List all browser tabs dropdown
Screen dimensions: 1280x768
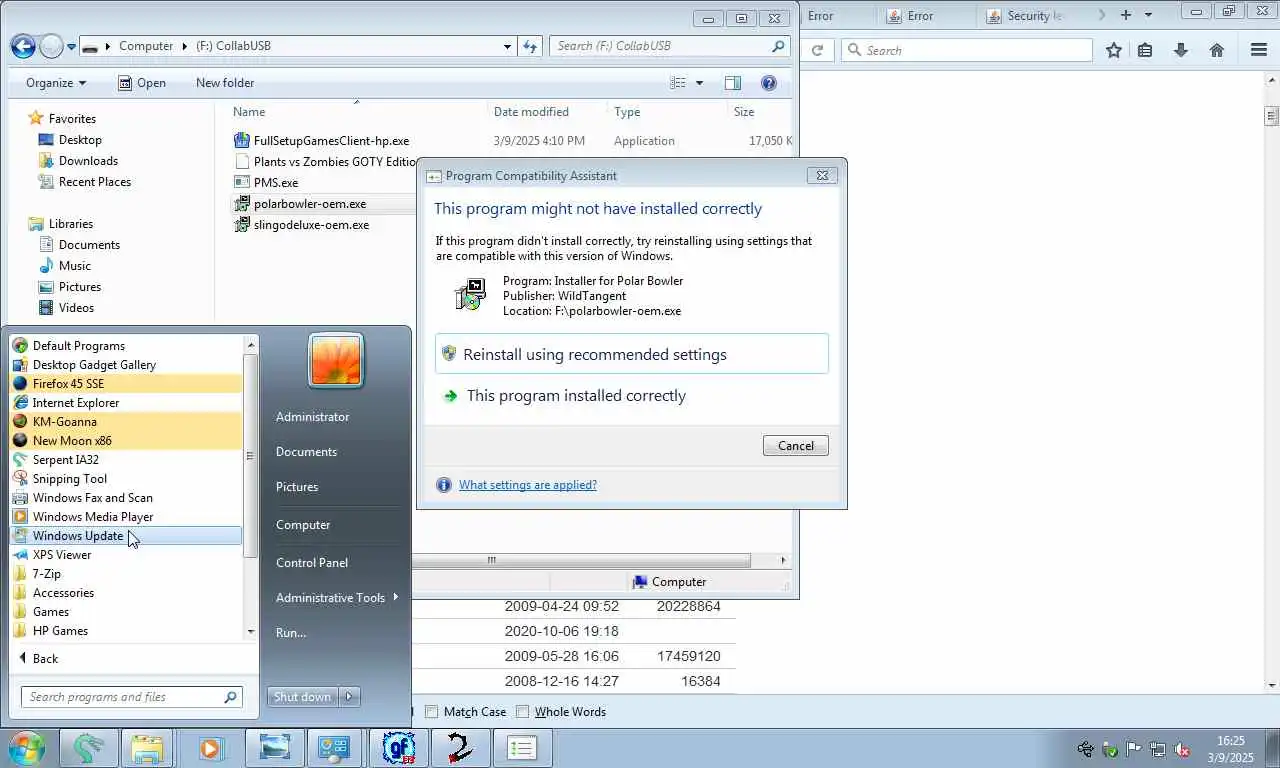pos(1148,15)
